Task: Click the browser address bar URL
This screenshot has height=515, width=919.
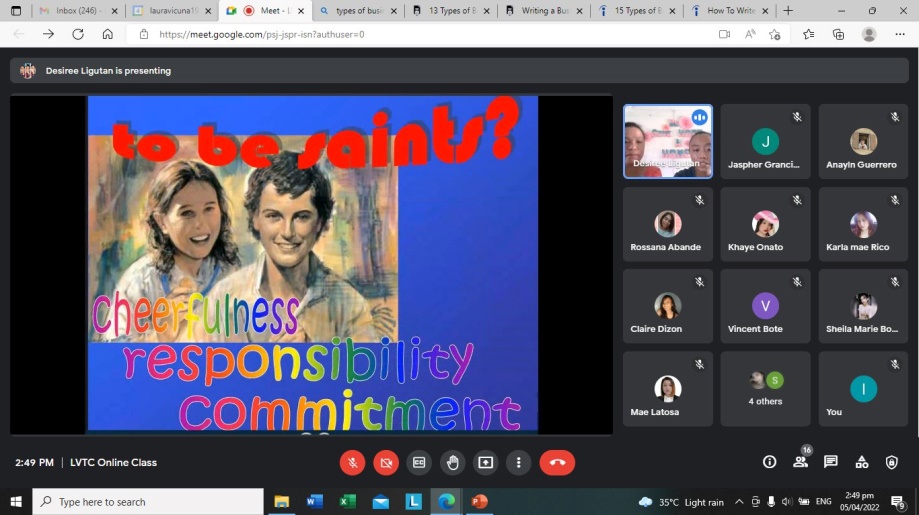Action: point(262,34)
